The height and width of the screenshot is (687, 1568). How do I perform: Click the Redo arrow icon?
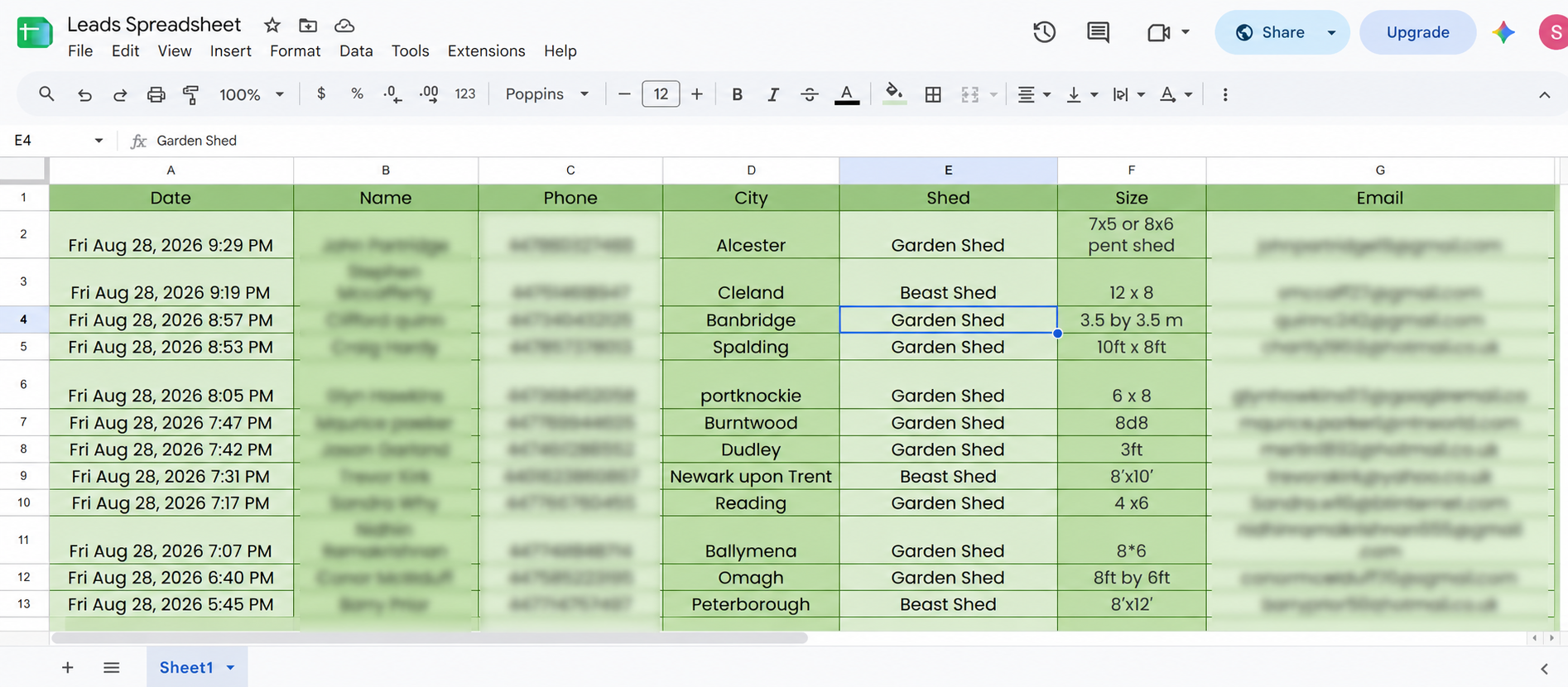click(120, 94)
